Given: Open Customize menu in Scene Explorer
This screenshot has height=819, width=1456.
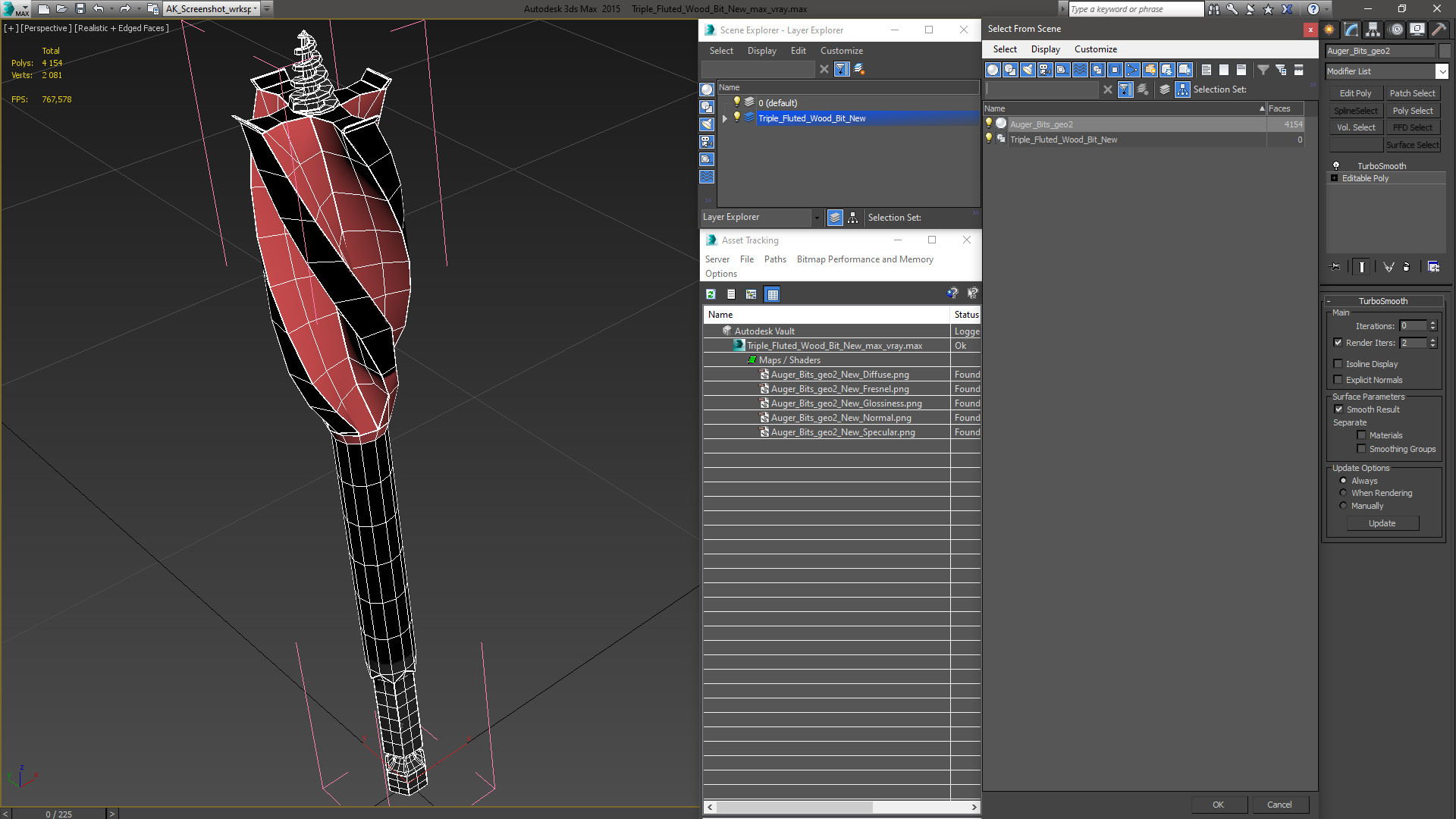Looking at the screenshot, I should click(841, 51).
